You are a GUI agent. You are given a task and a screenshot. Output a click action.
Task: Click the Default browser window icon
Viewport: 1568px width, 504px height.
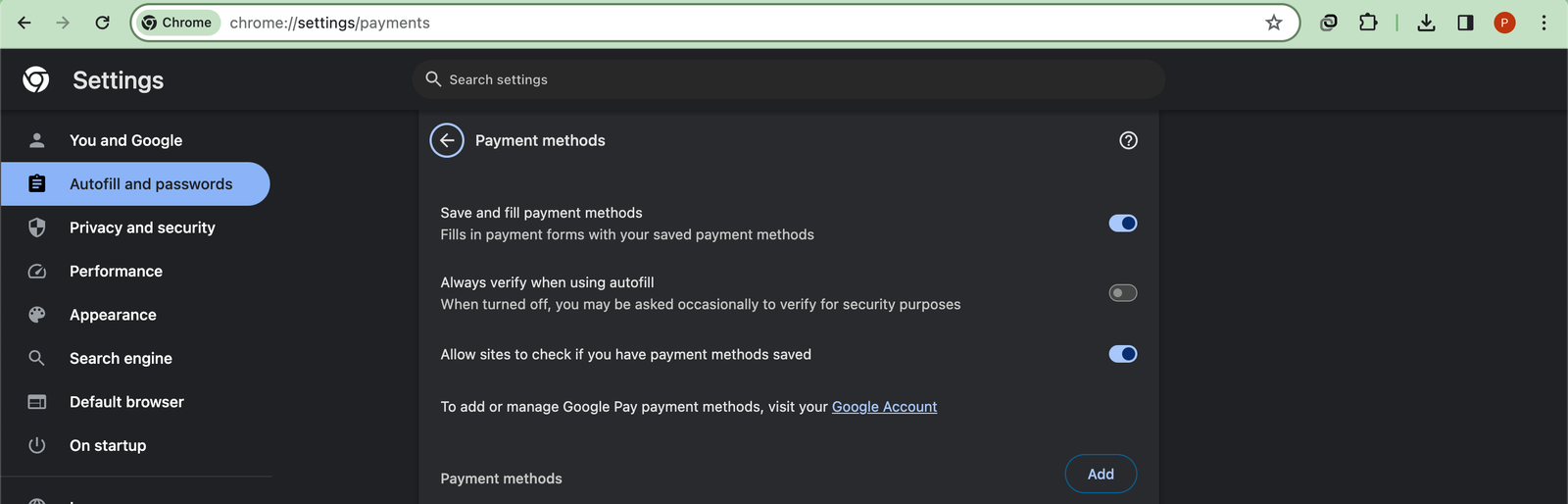[37, 402]
